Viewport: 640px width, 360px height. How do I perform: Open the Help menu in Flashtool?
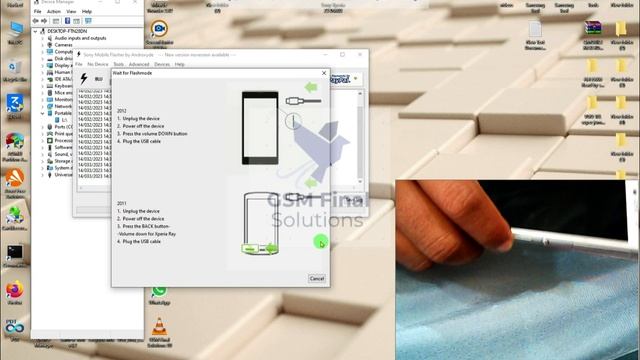(x=180, y=64)
